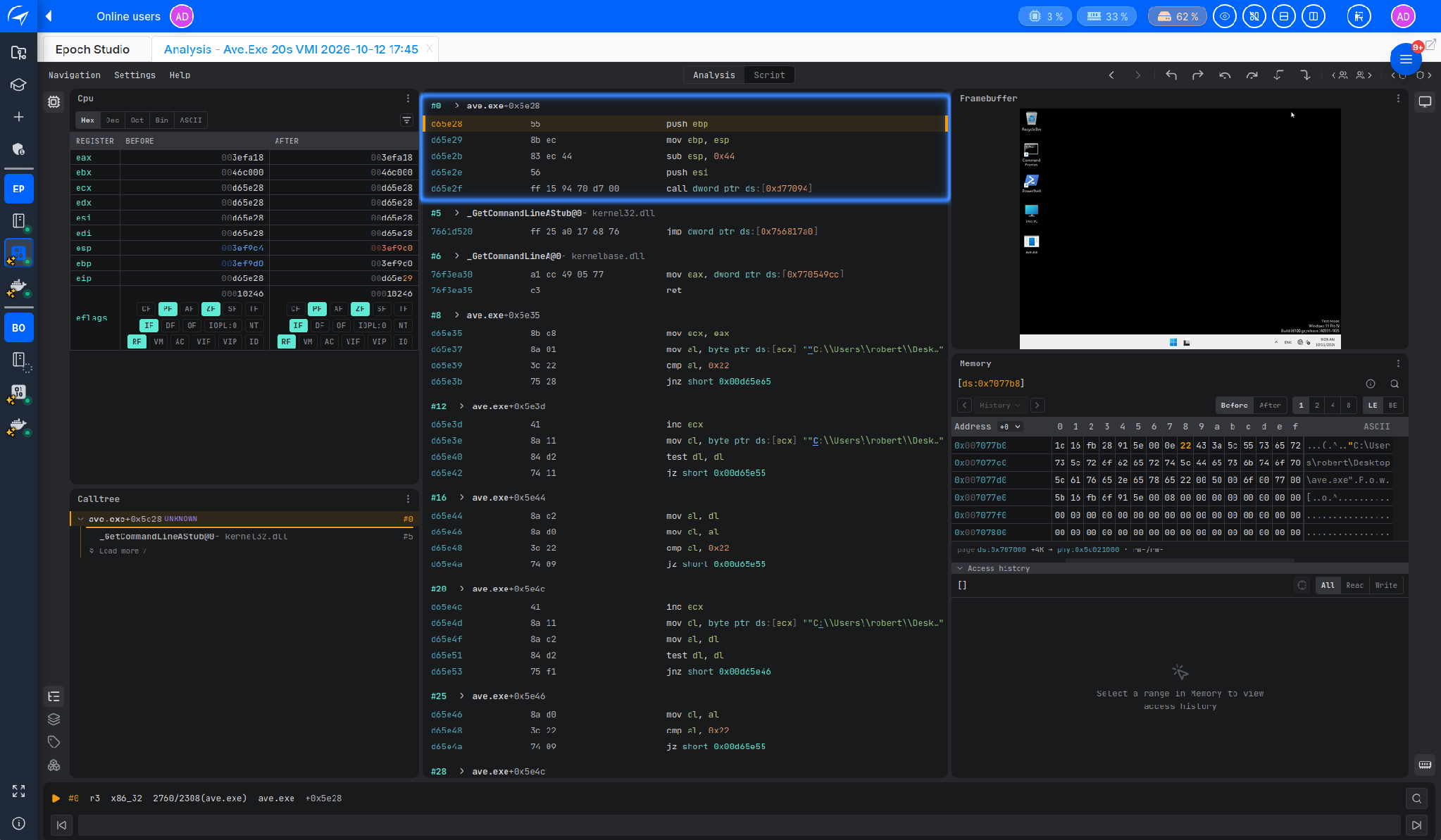The width and height of the screenshot is (1441, 840).
Task: Click the presenter icon in the top bar
Action: (x=1359, y=16)
